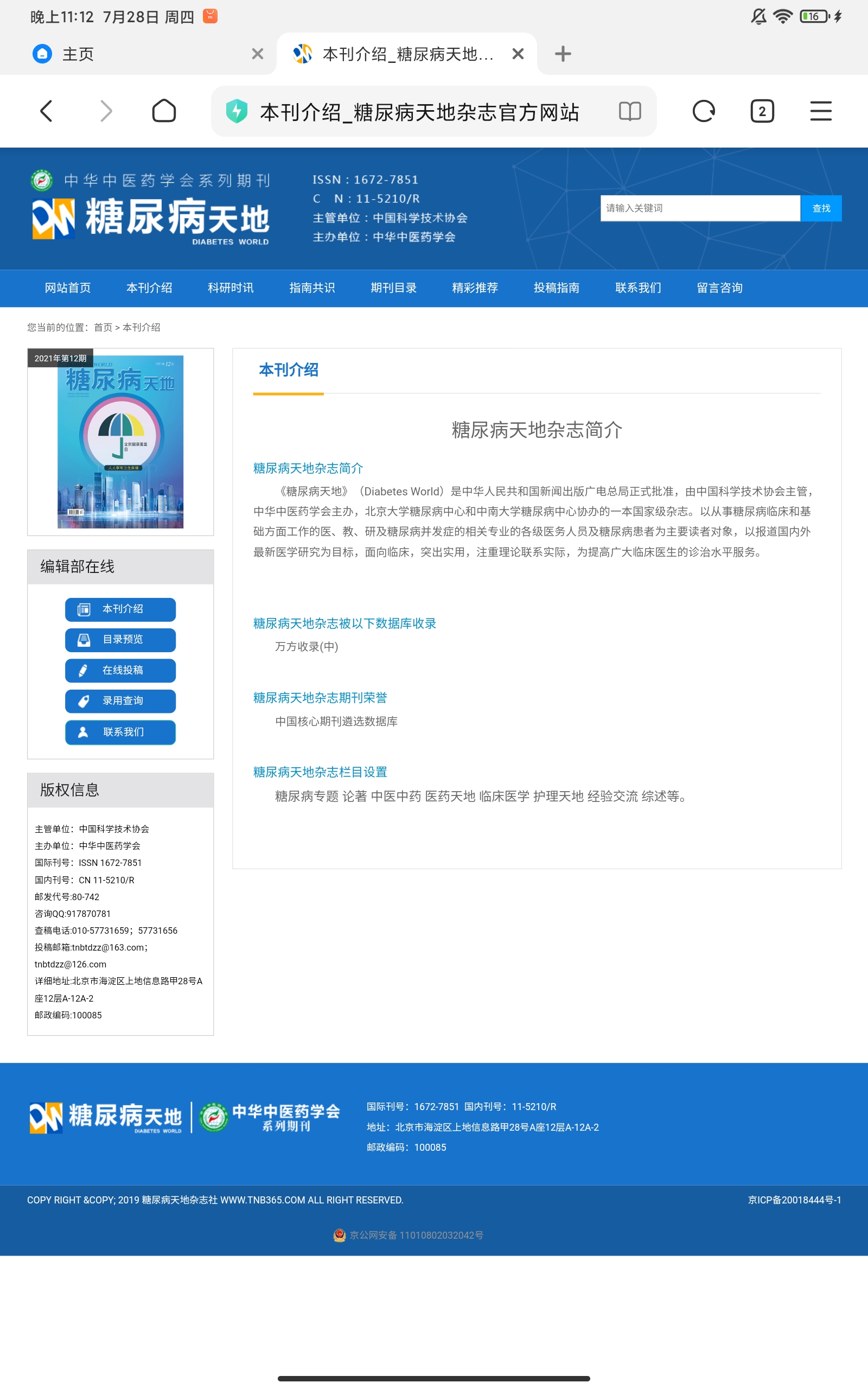Open 指南共识 menu item
The width and height of the screenshot is (868, 1389).
coord(312,288)
